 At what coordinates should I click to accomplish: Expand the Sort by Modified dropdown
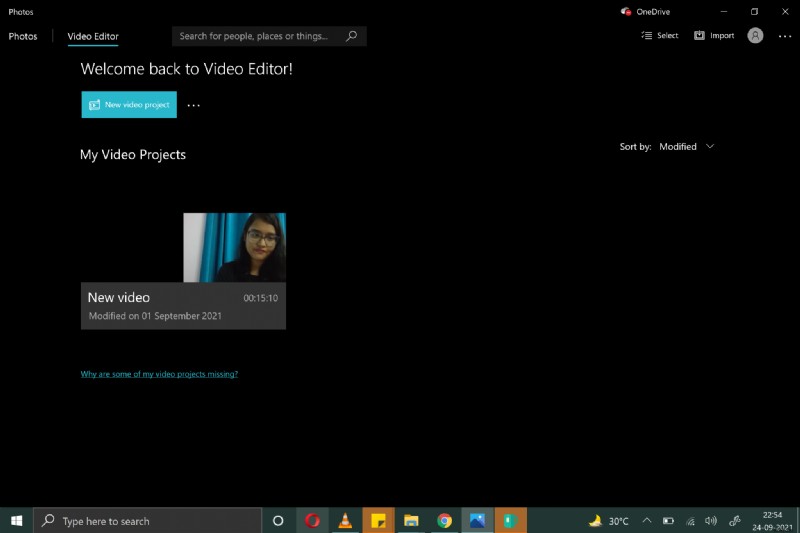687,146
